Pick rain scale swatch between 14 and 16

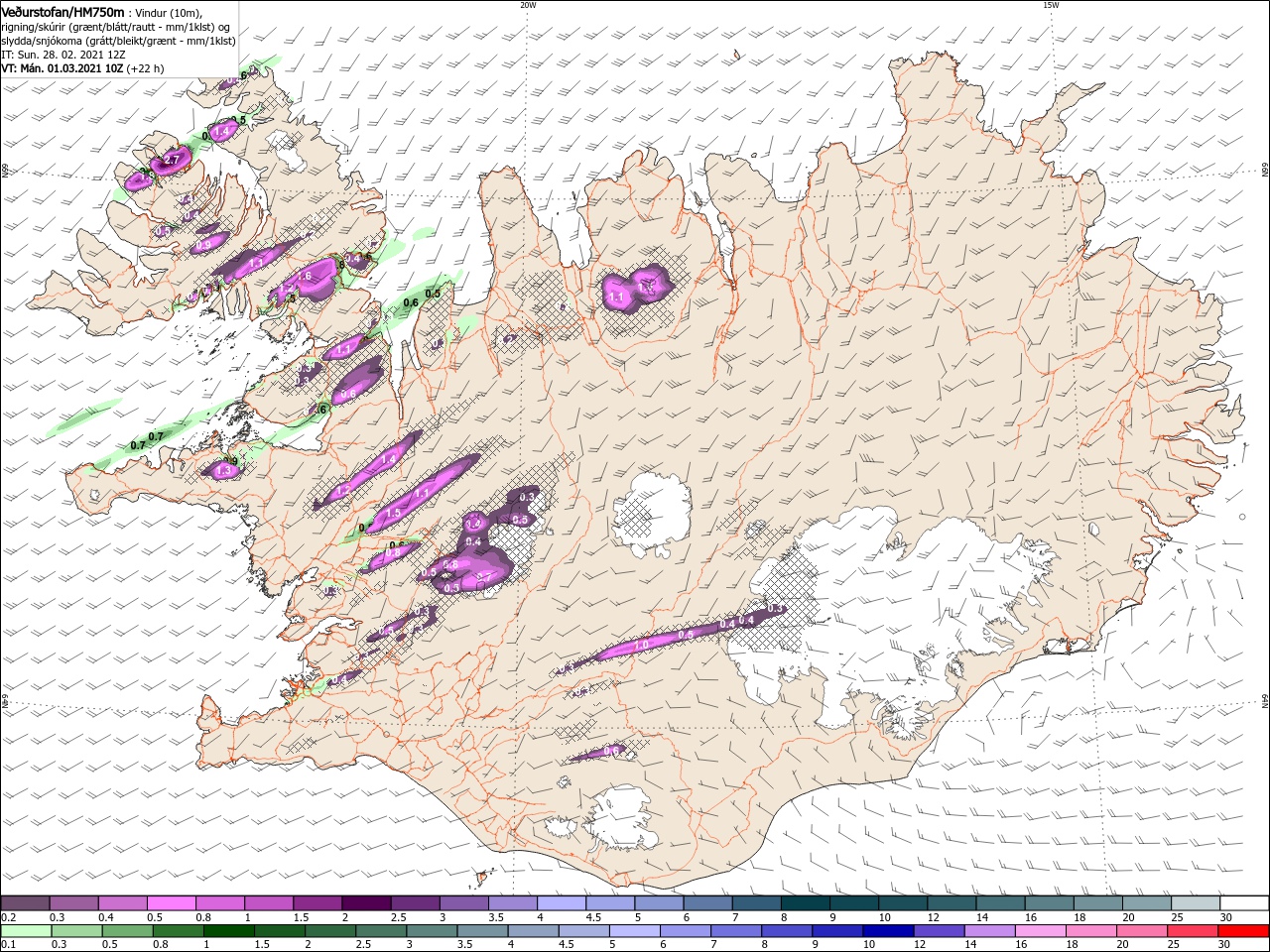990,931
